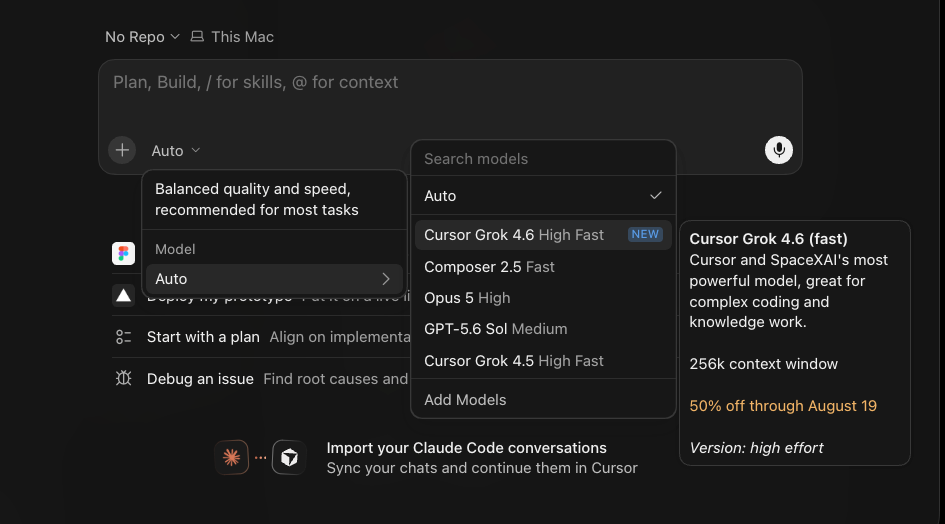Select Opus 5 High model
Screen dimensions: 945x524
click(543, 298)
